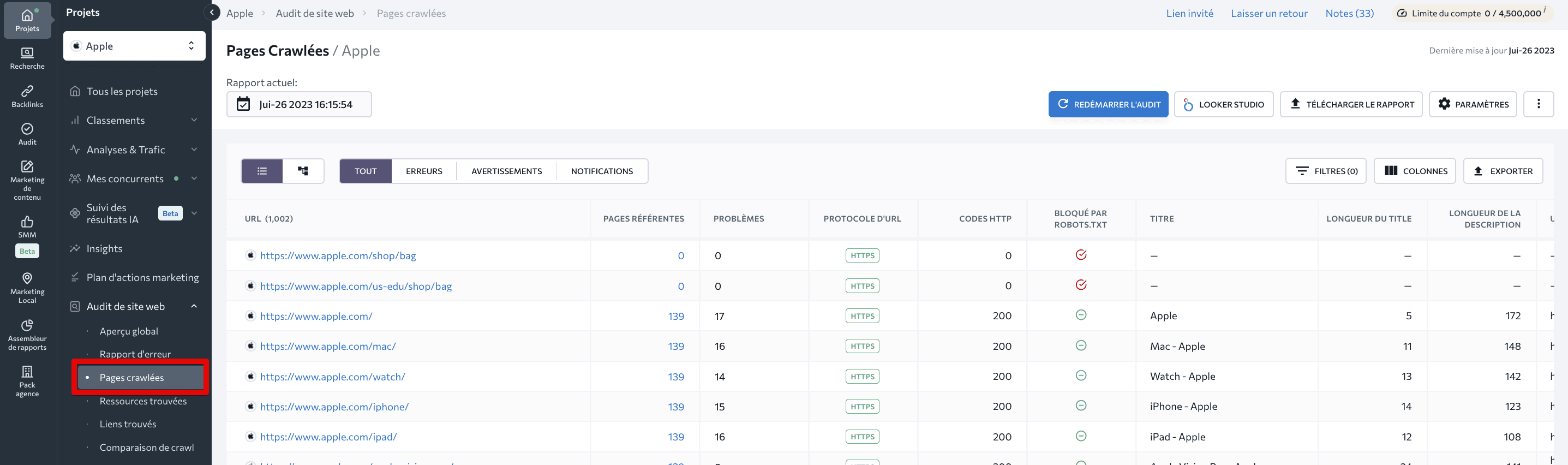Viewport: 1568px width, 465px height.
Task: Click the Looker Studio button
Action: tap(1224, 104)
